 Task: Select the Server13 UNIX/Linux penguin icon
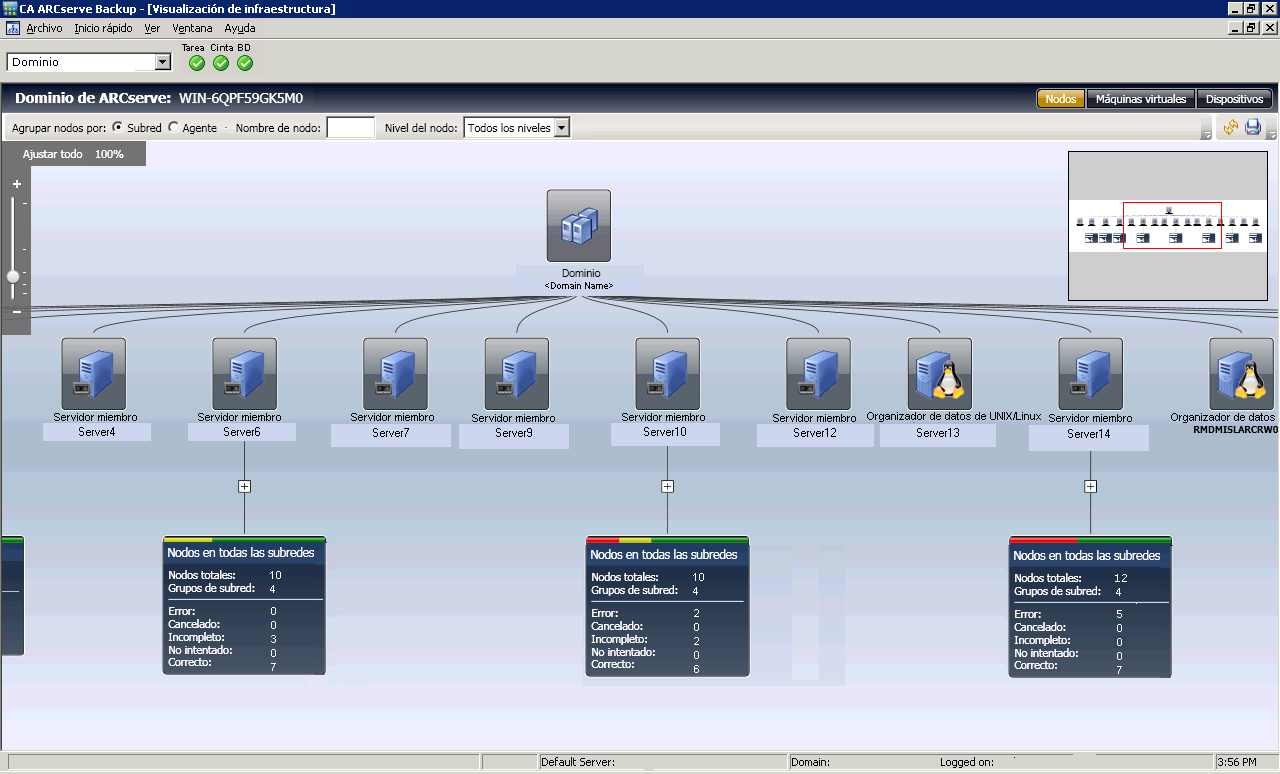[x=940, y=373]
